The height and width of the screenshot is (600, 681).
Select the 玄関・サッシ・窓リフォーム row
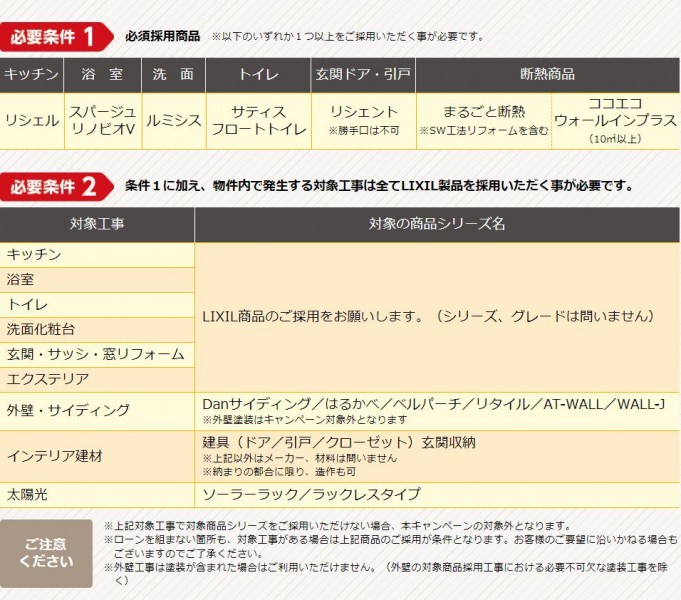pos(97,355)
